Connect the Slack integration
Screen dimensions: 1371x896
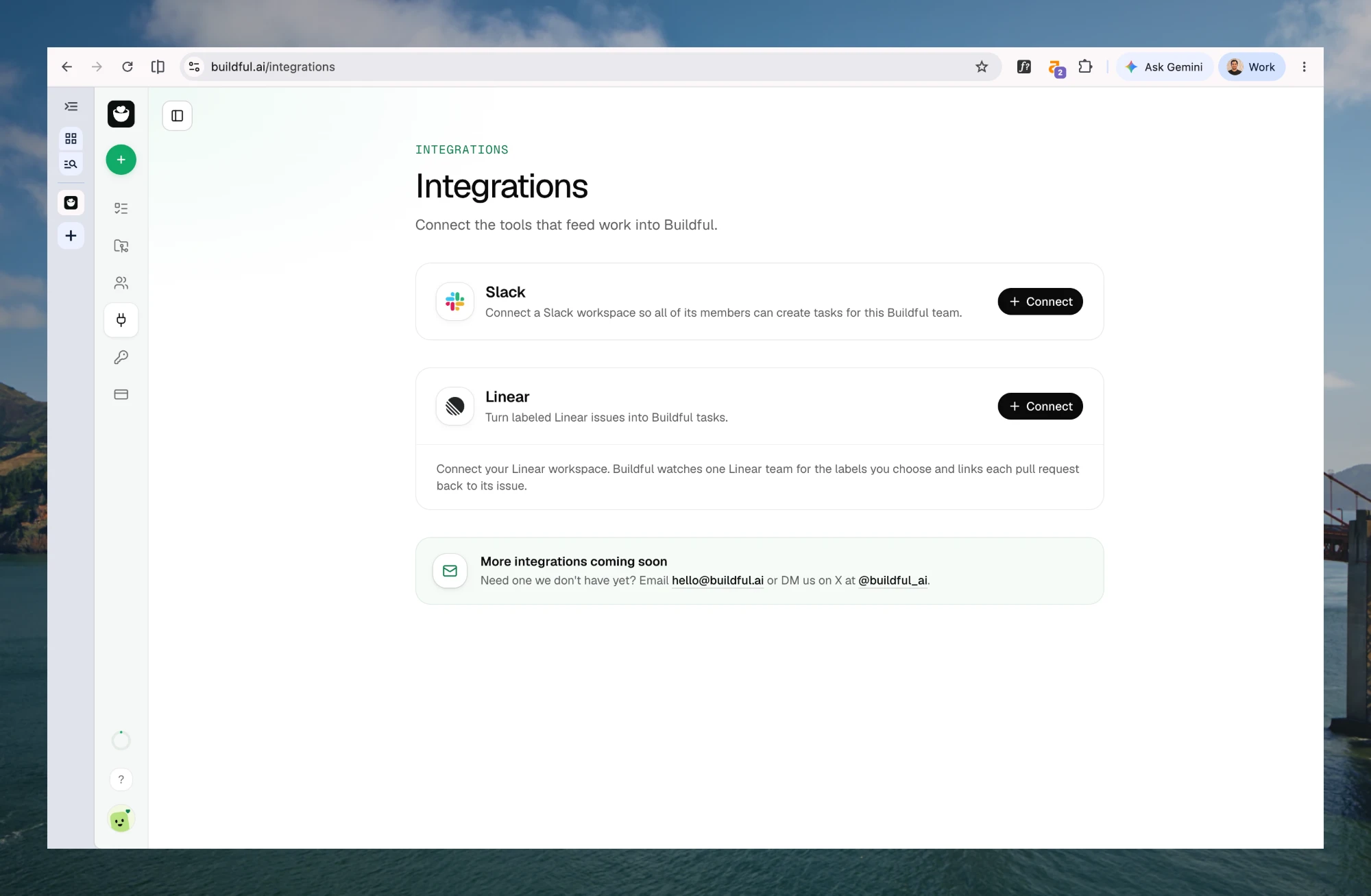point(1040,302)
